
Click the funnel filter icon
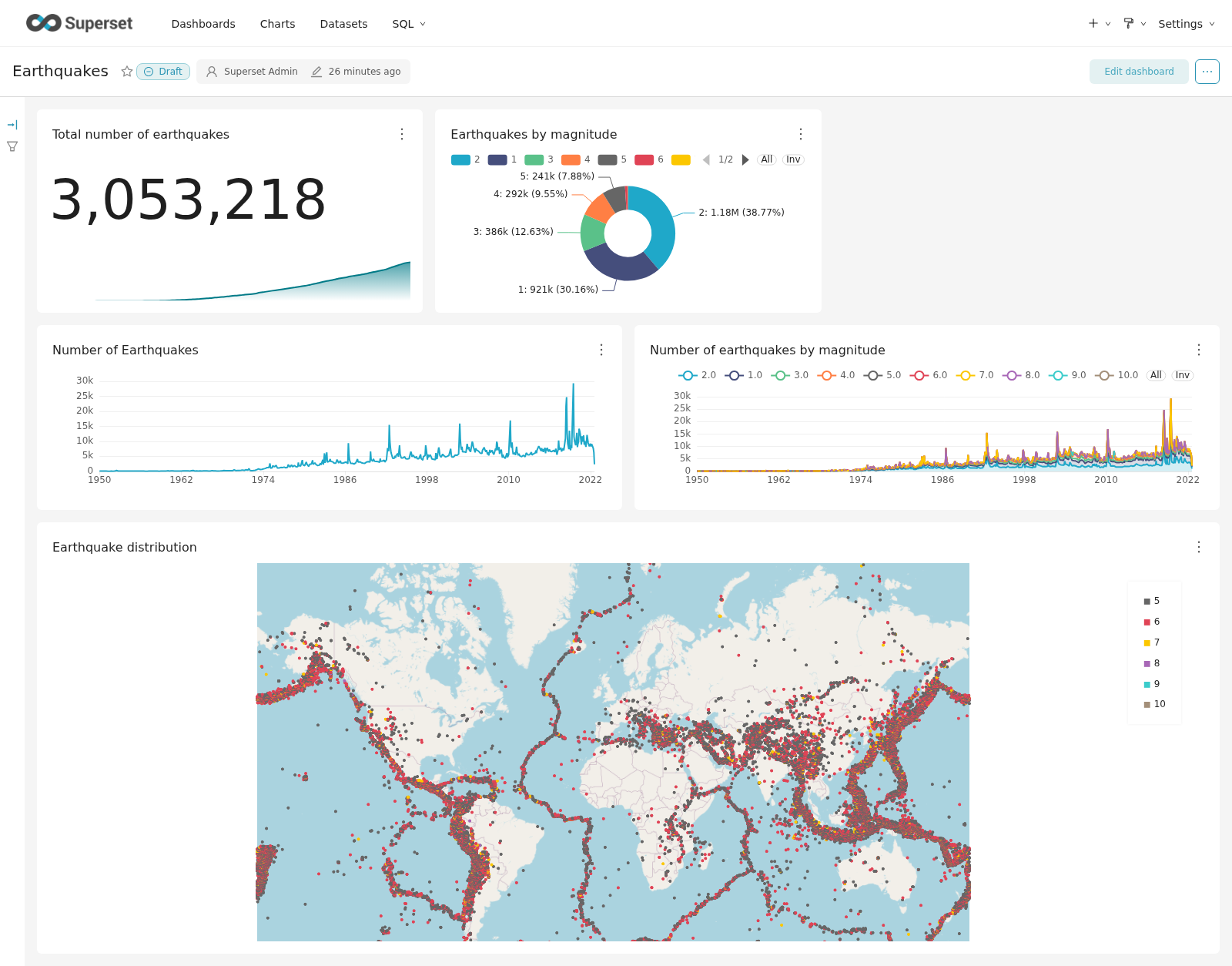click(x=12, y=146)
